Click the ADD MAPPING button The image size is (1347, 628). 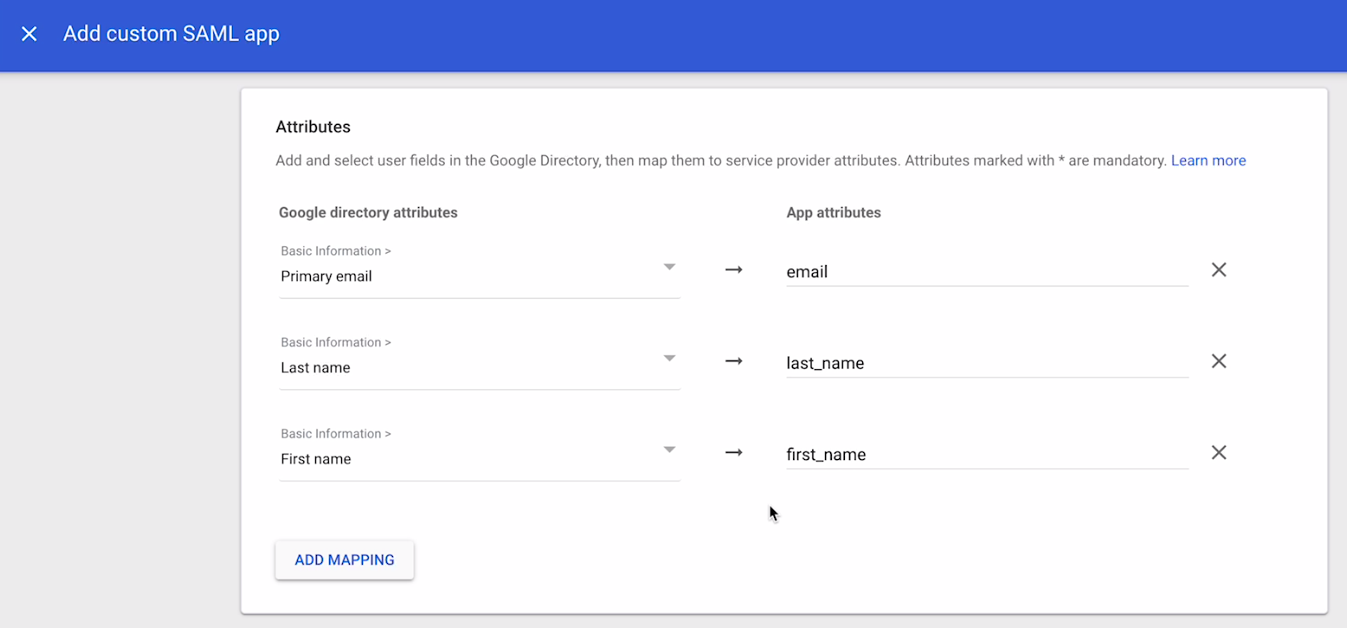344,560
